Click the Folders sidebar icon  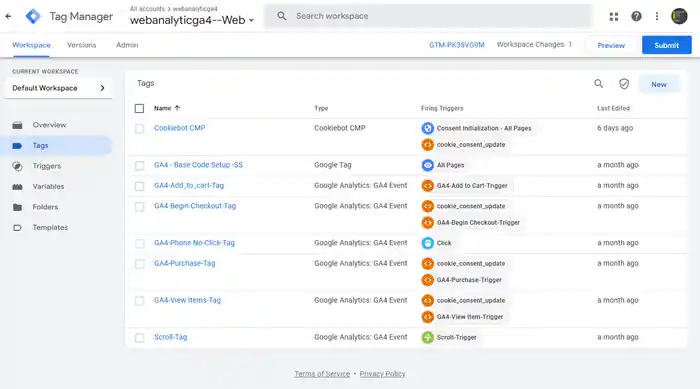click(x=17, y=207)
